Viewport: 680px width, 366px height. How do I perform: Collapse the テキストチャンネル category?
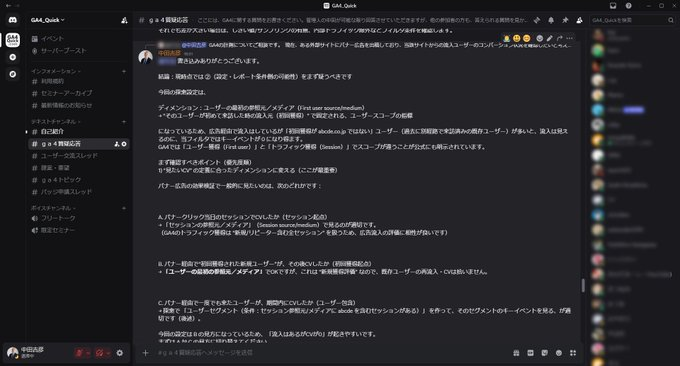[56, 121]
